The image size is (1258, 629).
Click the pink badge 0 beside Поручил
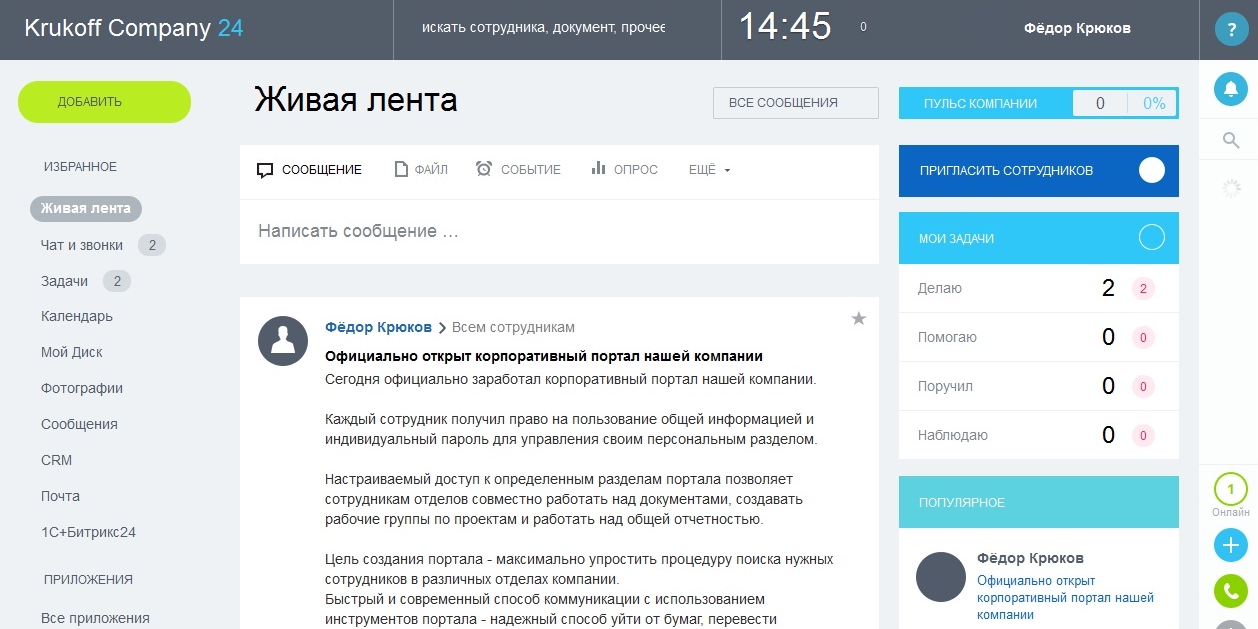coord(1143,387)
